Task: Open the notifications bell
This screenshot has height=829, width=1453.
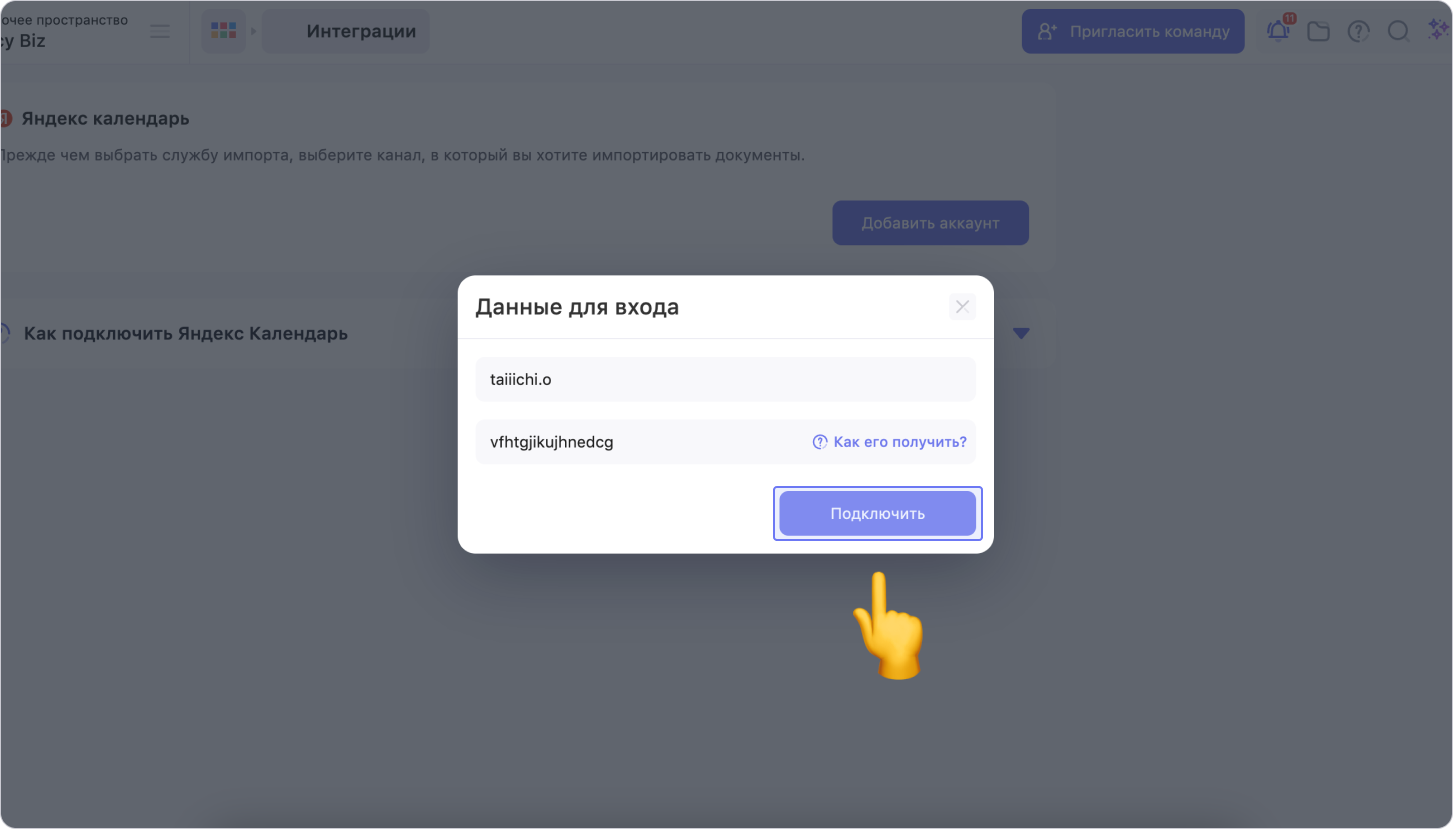Action: (x=1278, y=31)
